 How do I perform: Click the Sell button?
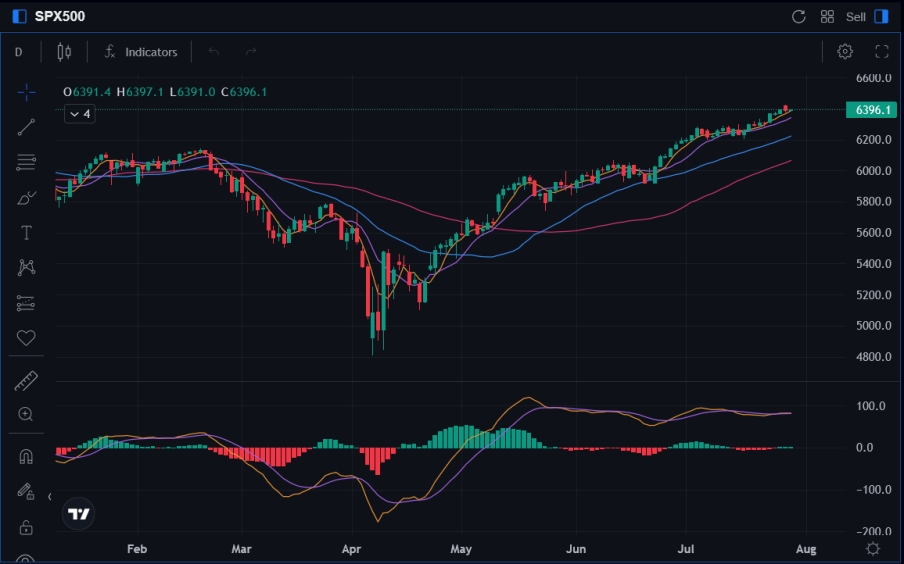click(856, 17)
